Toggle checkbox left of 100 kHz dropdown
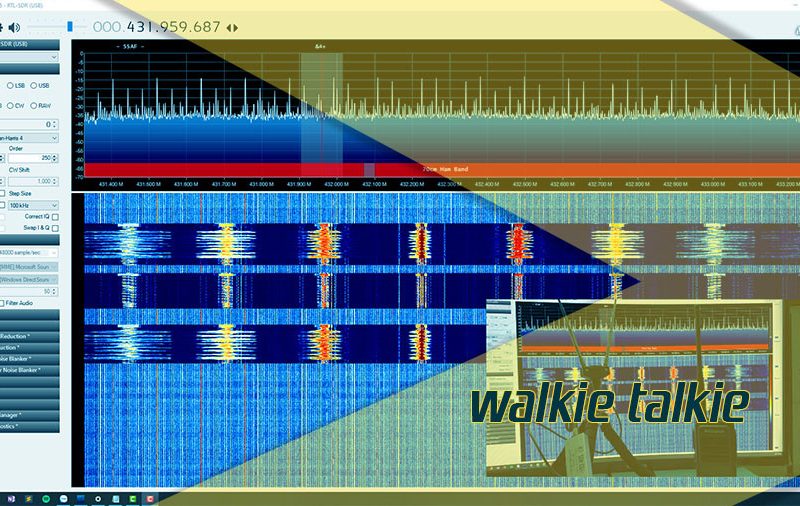This screenshot has height=506, width=800. tap(2, 205)
